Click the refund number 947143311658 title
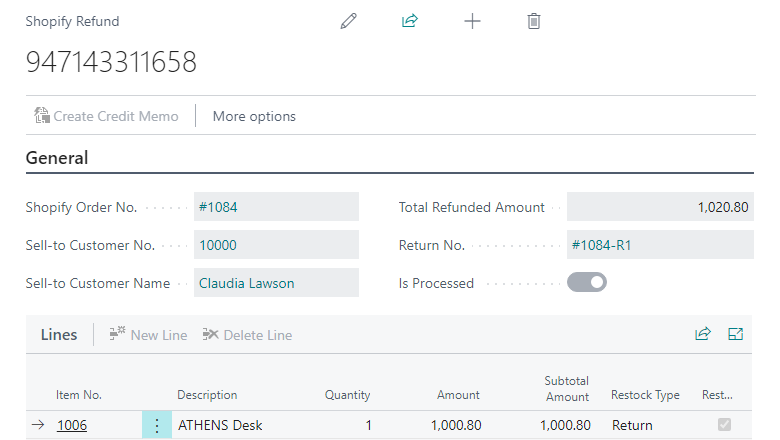This screenshot has width=780, height=440. pos(111,62)
